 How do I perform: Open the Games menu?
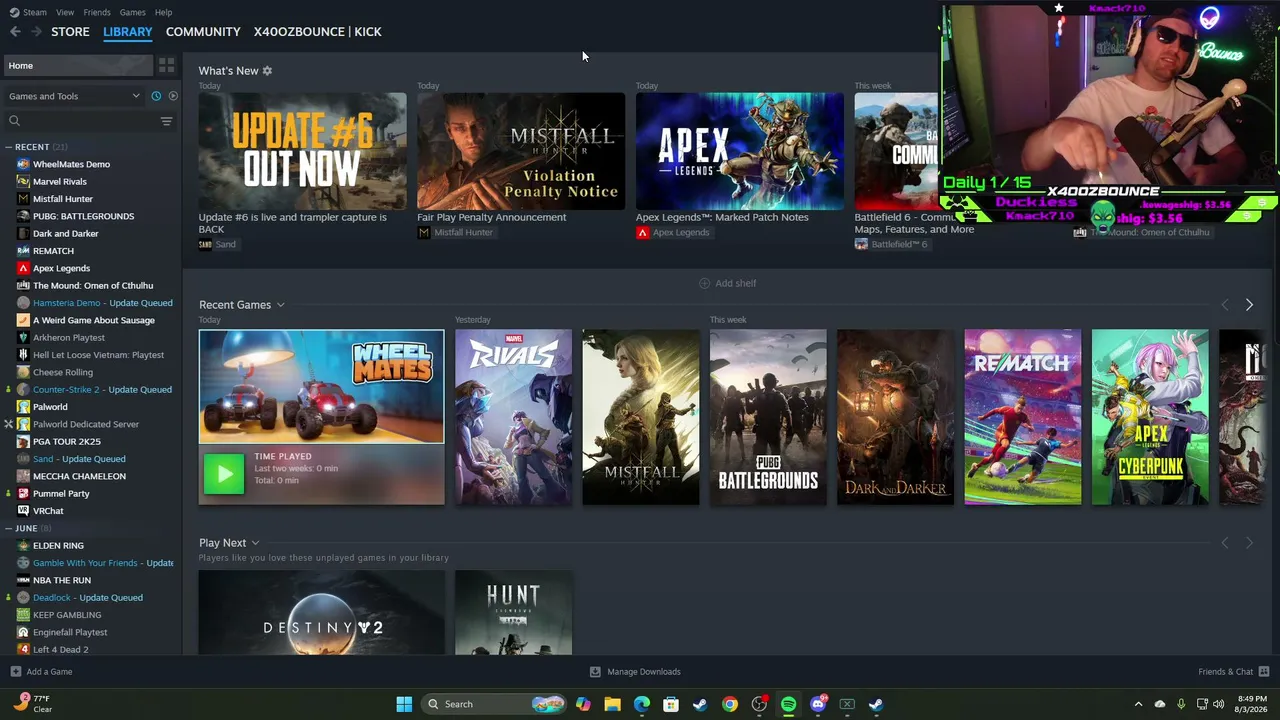132,12
